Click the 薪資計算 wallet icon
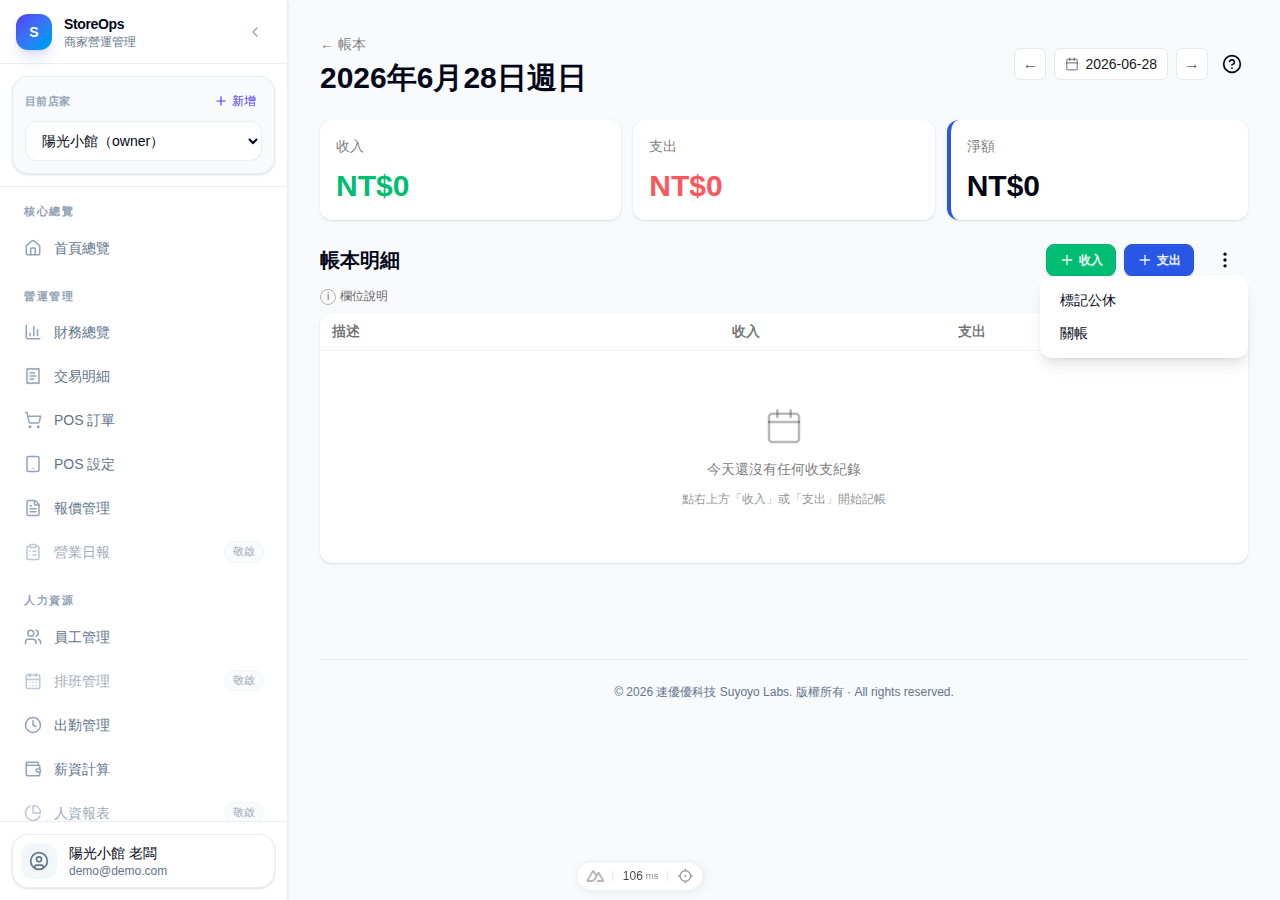Screen dimensions: 1280x900 point(33,769)
